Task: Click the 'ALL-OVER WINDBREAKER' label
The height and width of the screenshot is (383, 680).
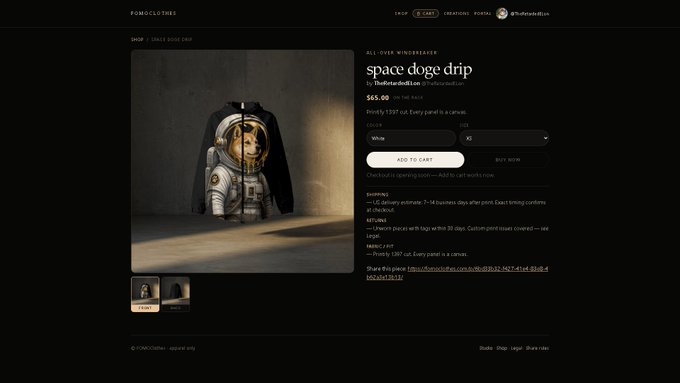Action: point(402,53)
